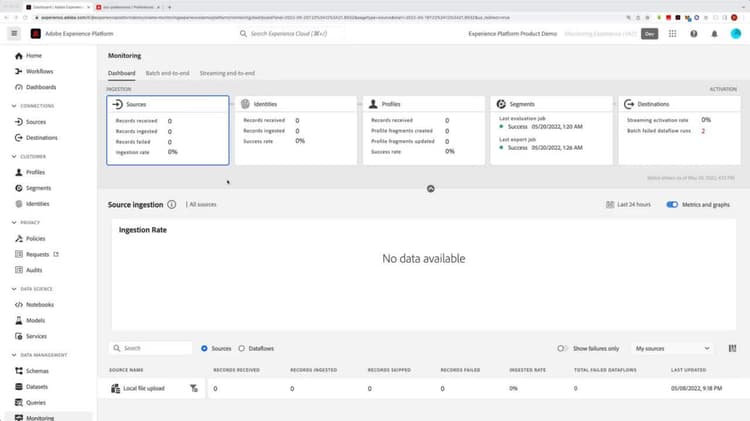Collapse the Connections sidebar section
Screen dimensions: 750x421
14,106
